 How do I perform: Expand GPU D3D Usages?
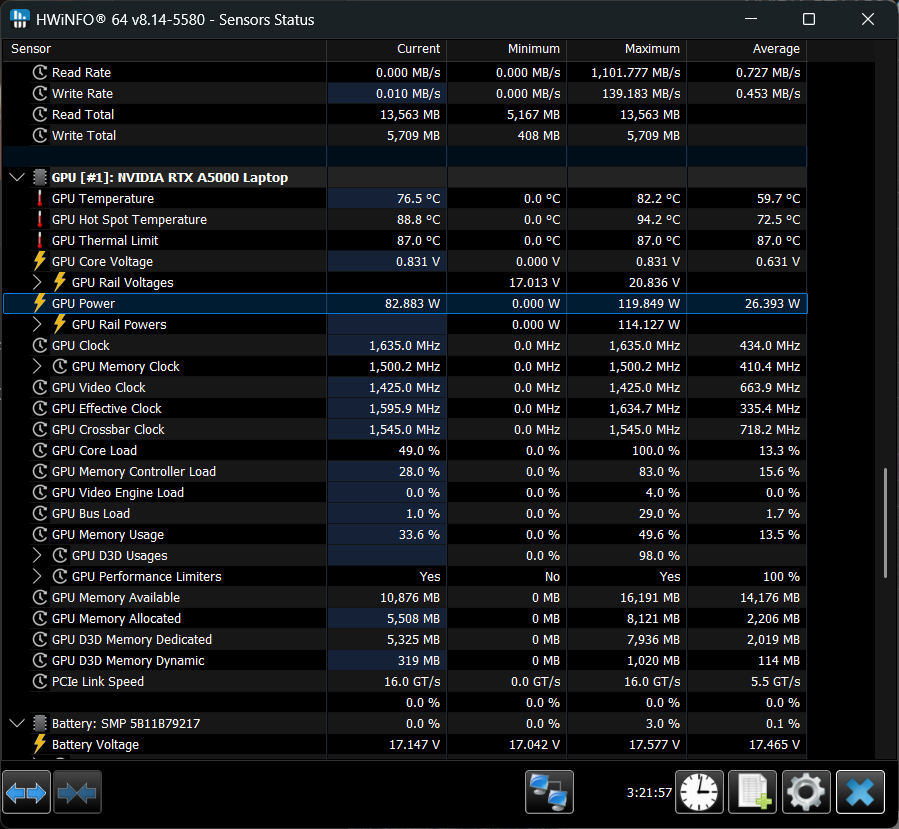point(37,555)
